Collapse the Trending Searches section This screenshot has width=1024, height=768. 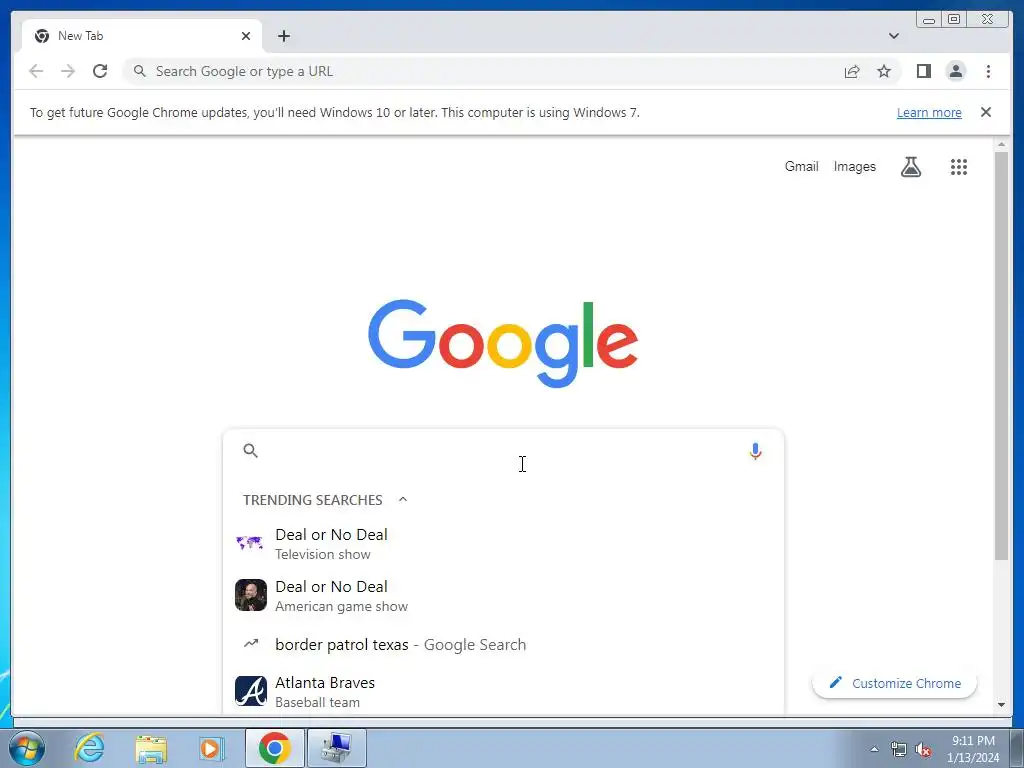[403, 500]
